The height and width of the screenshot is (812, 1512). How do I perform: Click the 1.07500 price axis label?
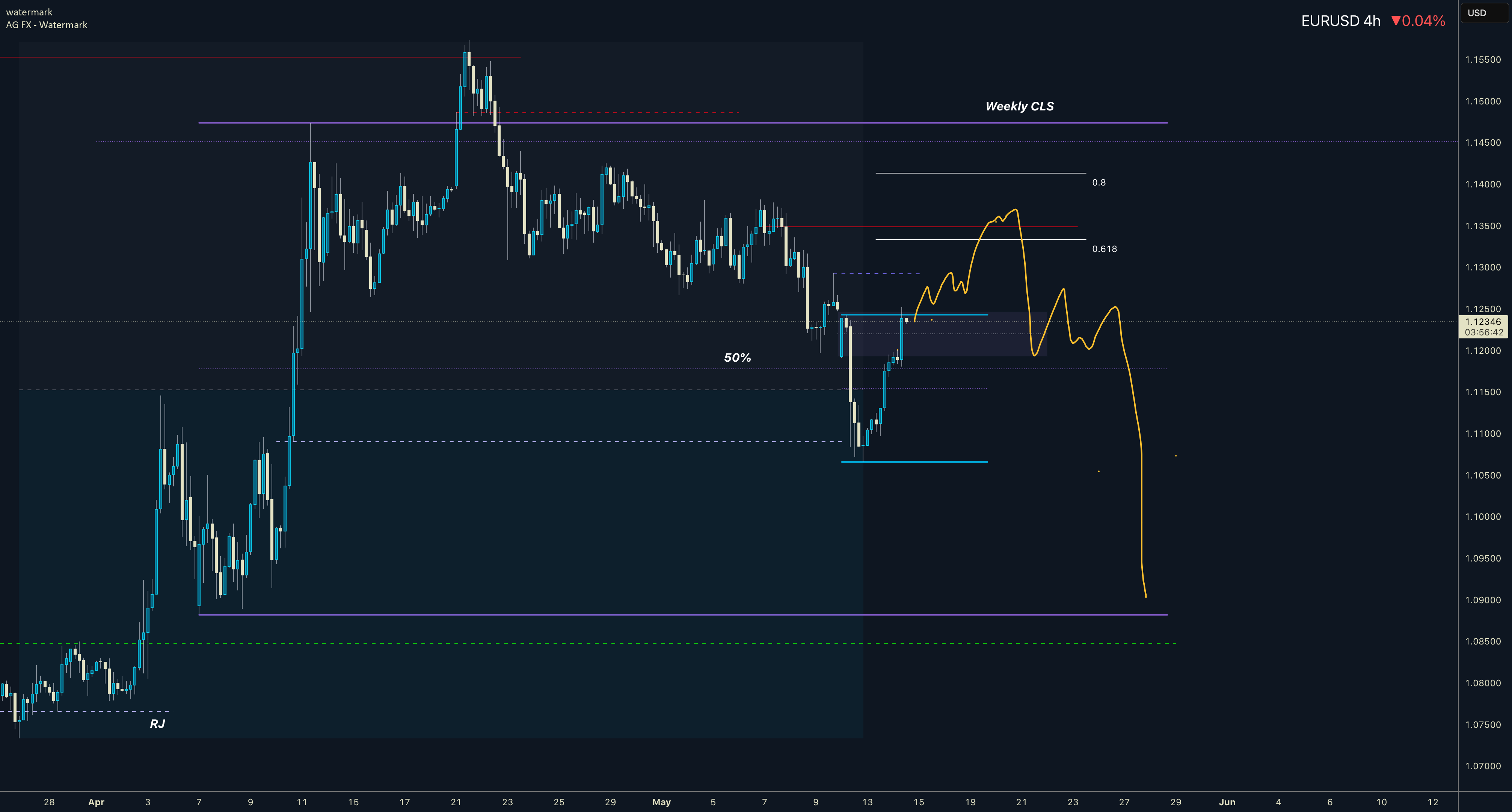[x=1483, y=724]
